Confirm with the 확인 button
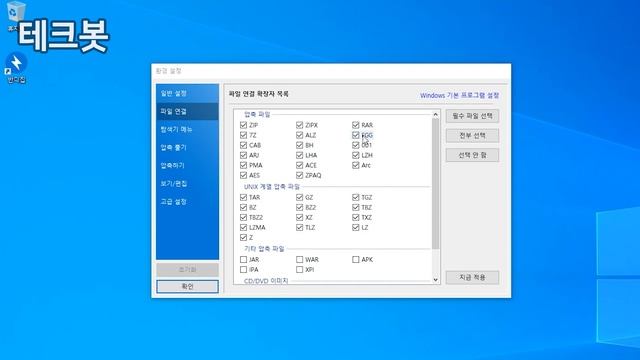Viewport: 640px width, 360px height. (x=187, y=287)
